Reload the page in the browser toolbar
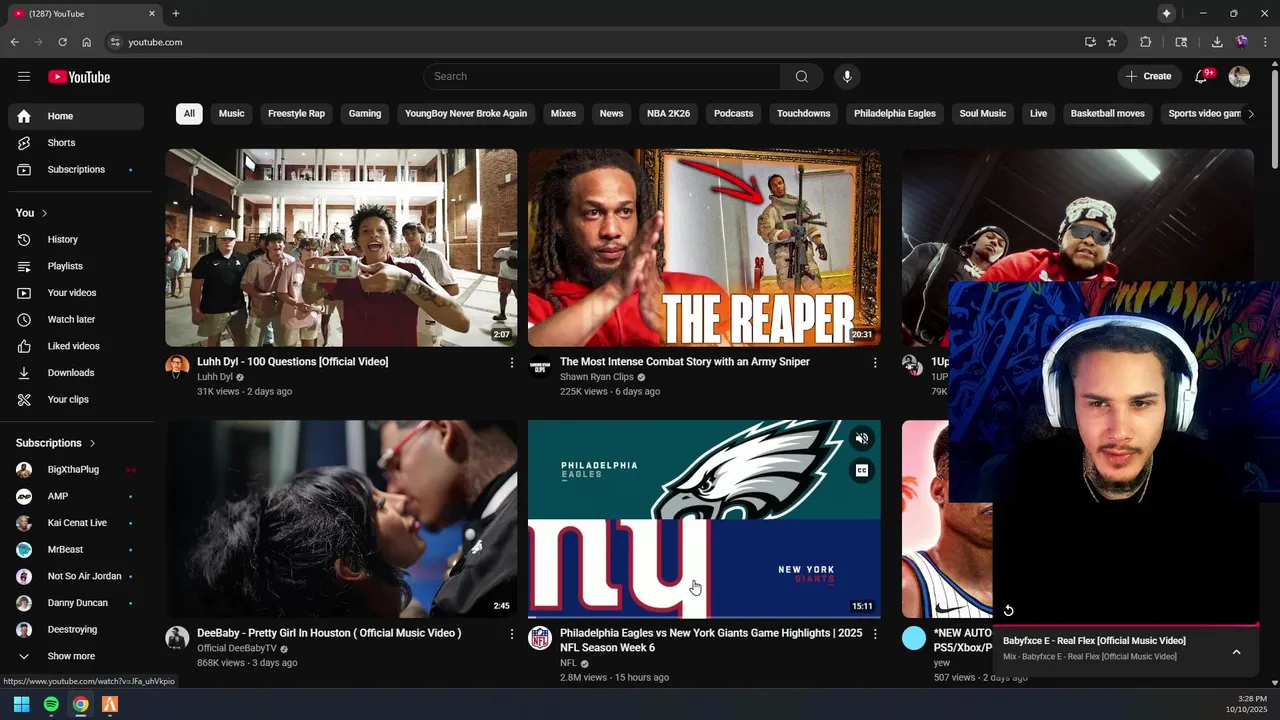 (x=62, y=42)
